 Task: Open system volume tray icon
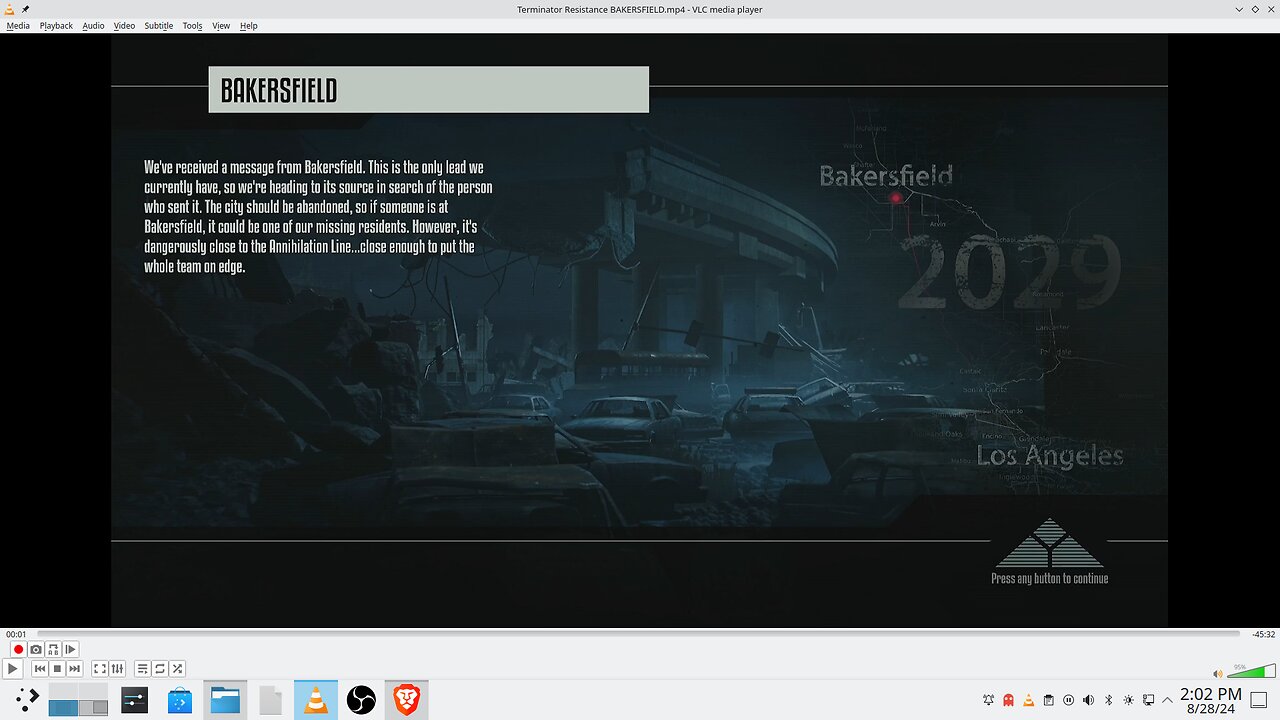(x=1088, y=700)
